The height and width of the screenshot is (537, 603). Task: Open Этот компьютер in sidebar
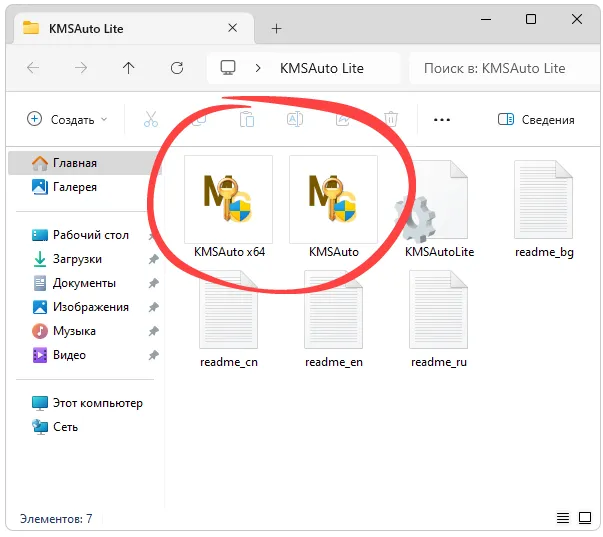pos(85,403)
